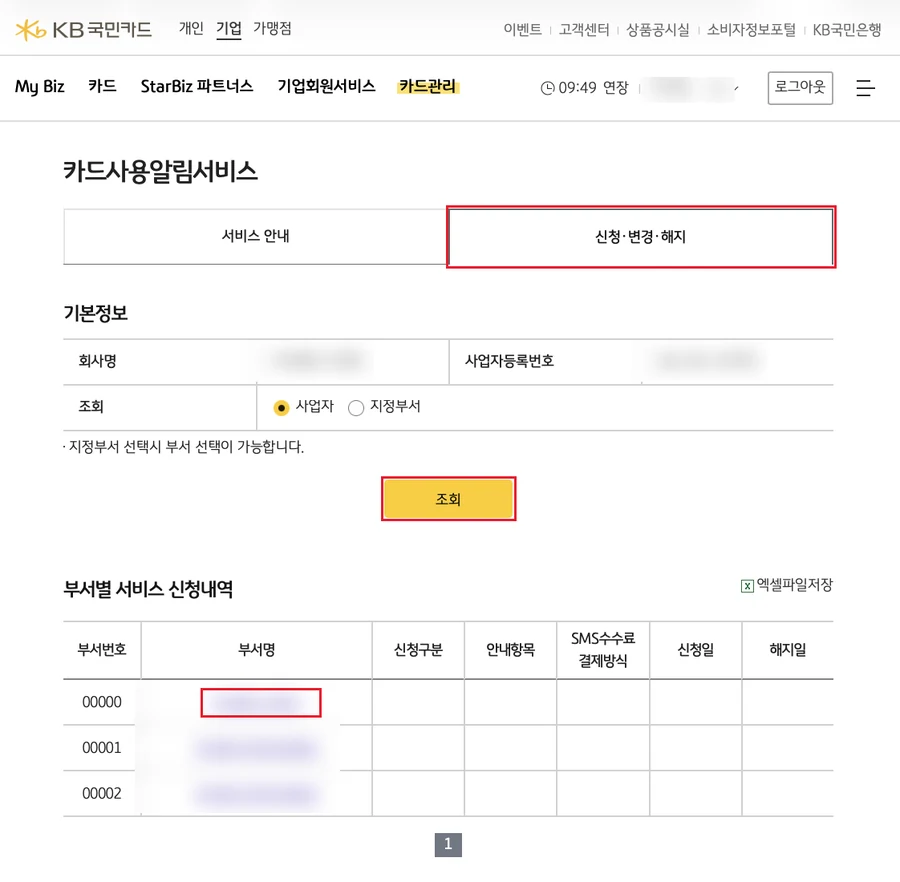This screenshot has width=900, height=882.
Task: Open the hamburger menu icon
Action: pyautogui.click(x=865, y=88)
